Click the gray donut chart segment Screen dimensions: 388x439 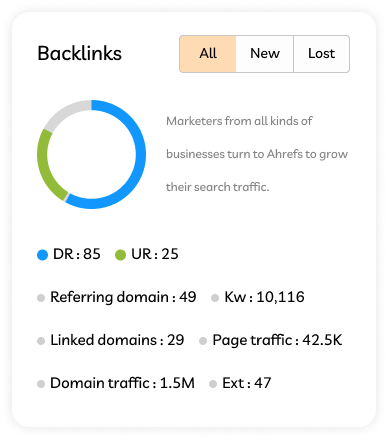coord(65,112)
